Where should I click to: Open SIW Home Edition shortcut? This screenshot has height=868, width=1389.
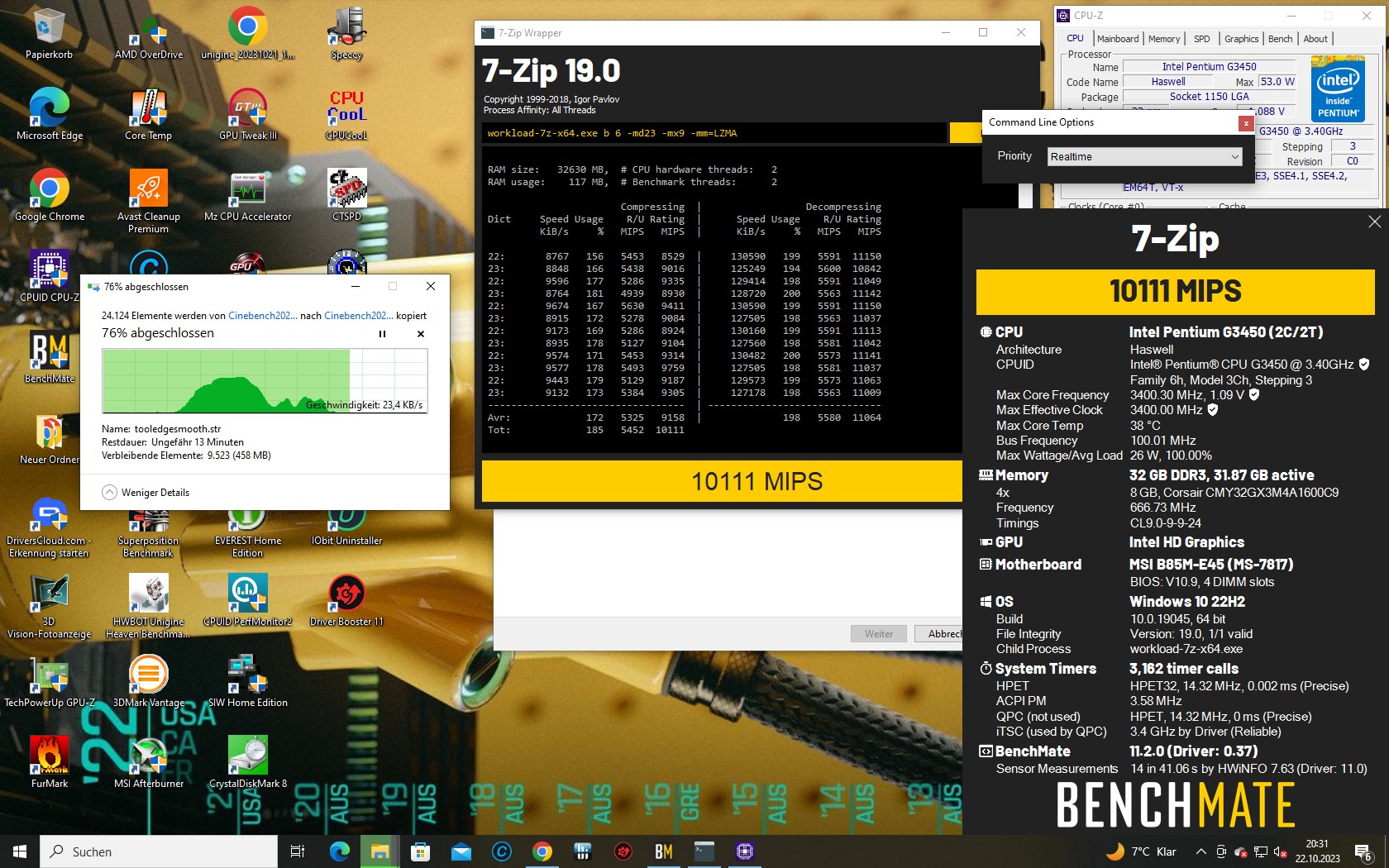point(248,681)
